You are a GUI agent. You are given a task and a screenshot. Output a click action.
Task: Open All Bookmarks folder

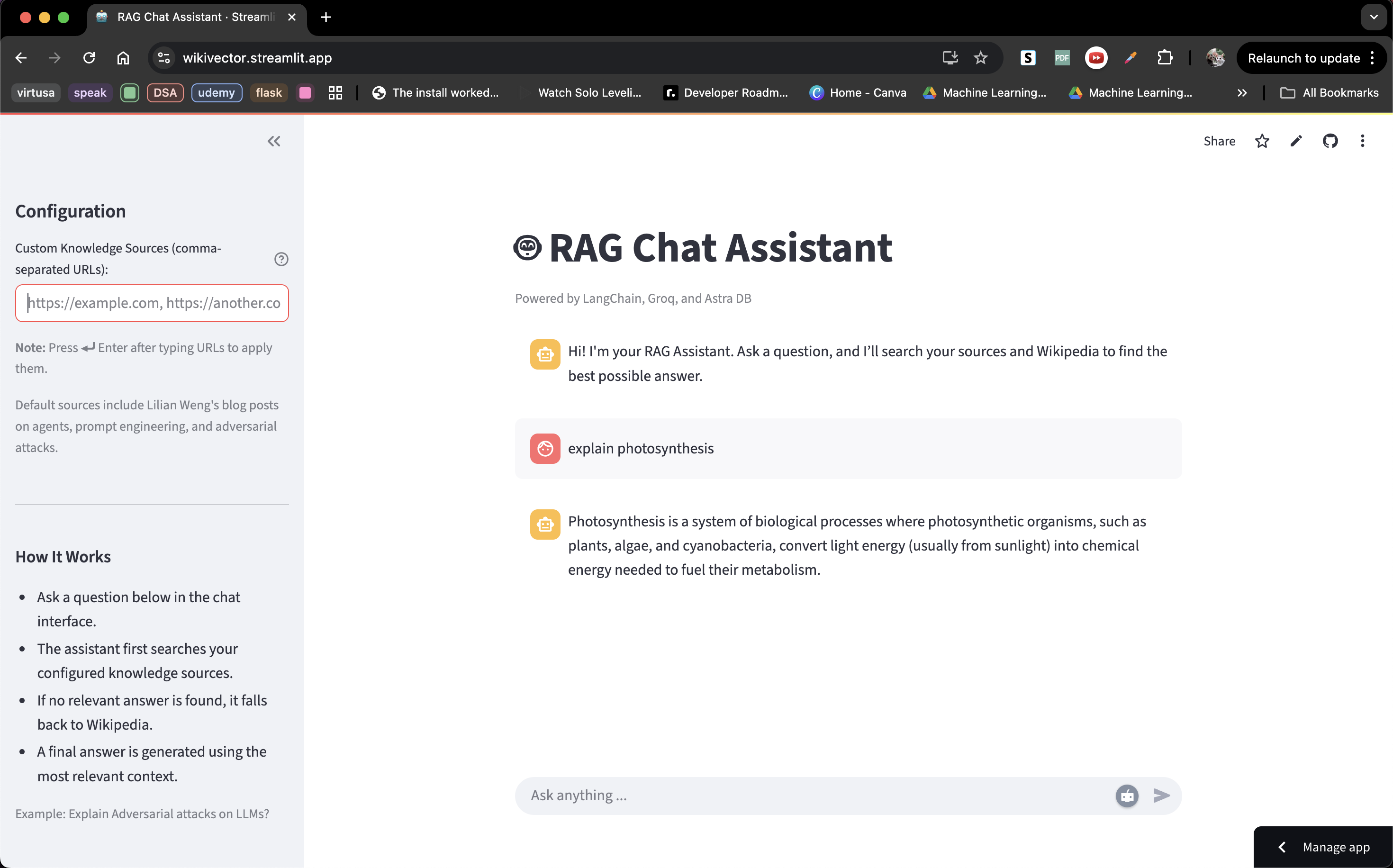click(x=1330, y=92)
